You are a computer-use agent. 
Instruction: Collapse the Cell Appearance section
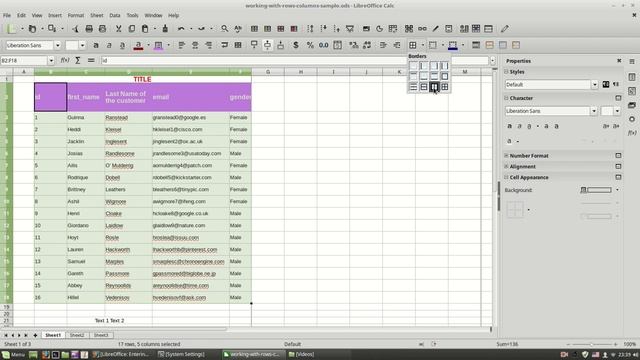click(506, 178)
